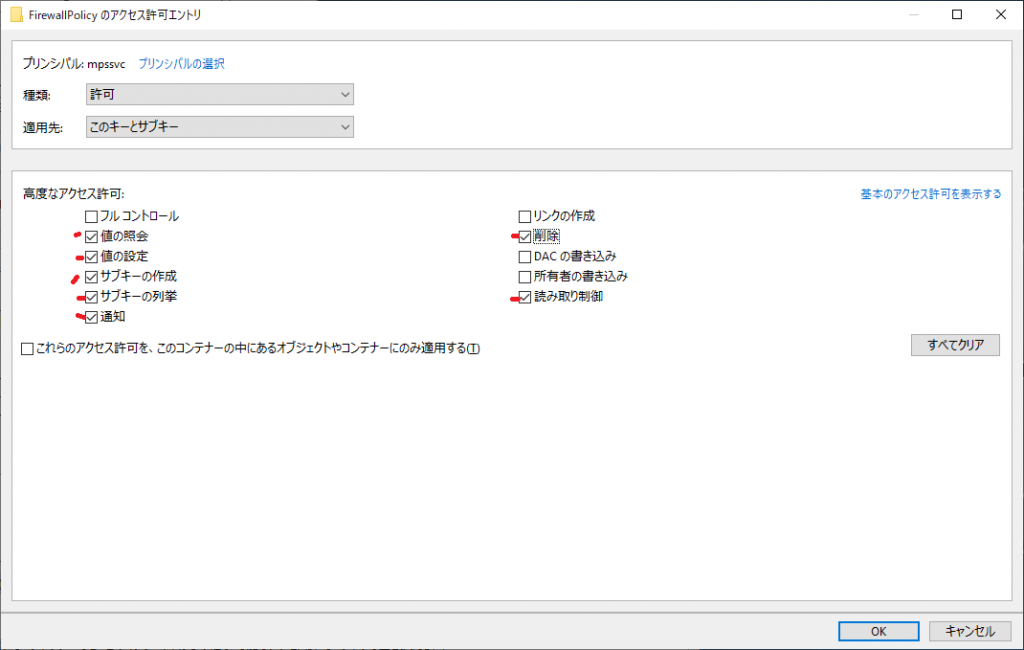This screenshot has height=650, width=1024.
Task: Enable the リンクの作成 checkbox
Action: click(524, 216)
